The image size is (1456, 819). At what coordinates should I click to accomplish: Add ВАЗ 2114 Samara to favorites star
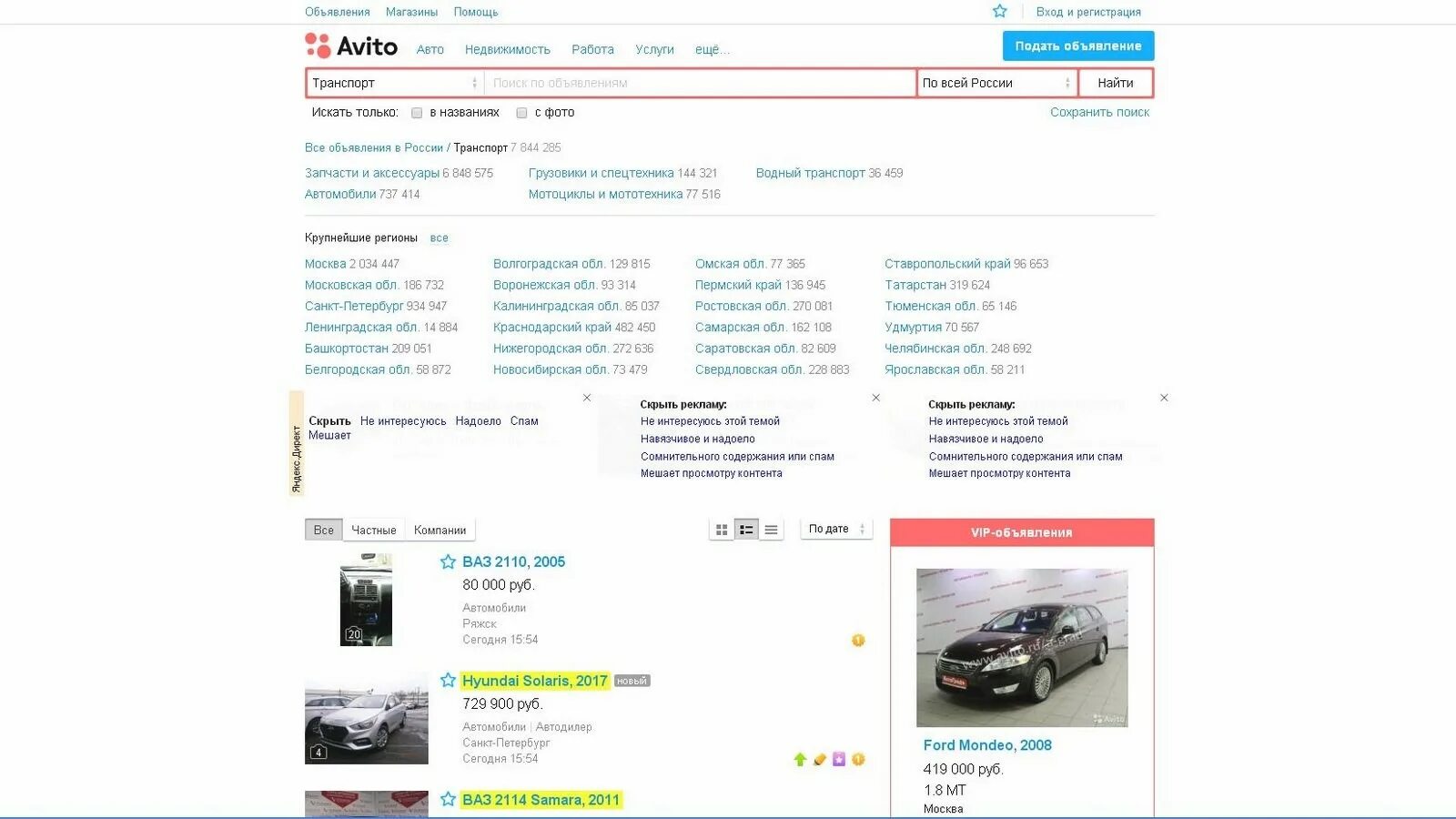tap(448, 799)
